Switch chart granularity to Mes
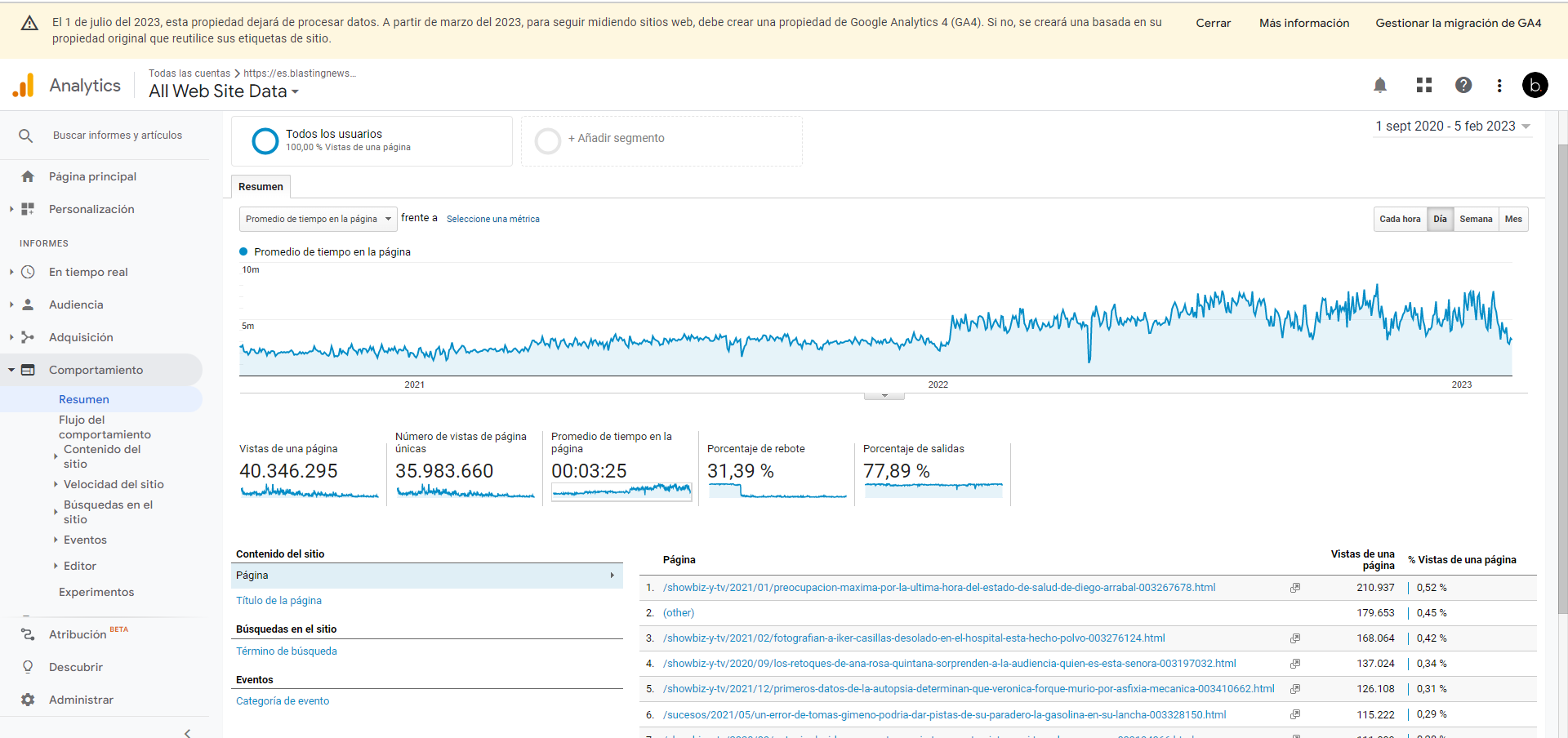This screenshot has height=738, width=1568. pyautogui.click(x=1513, y=219)
